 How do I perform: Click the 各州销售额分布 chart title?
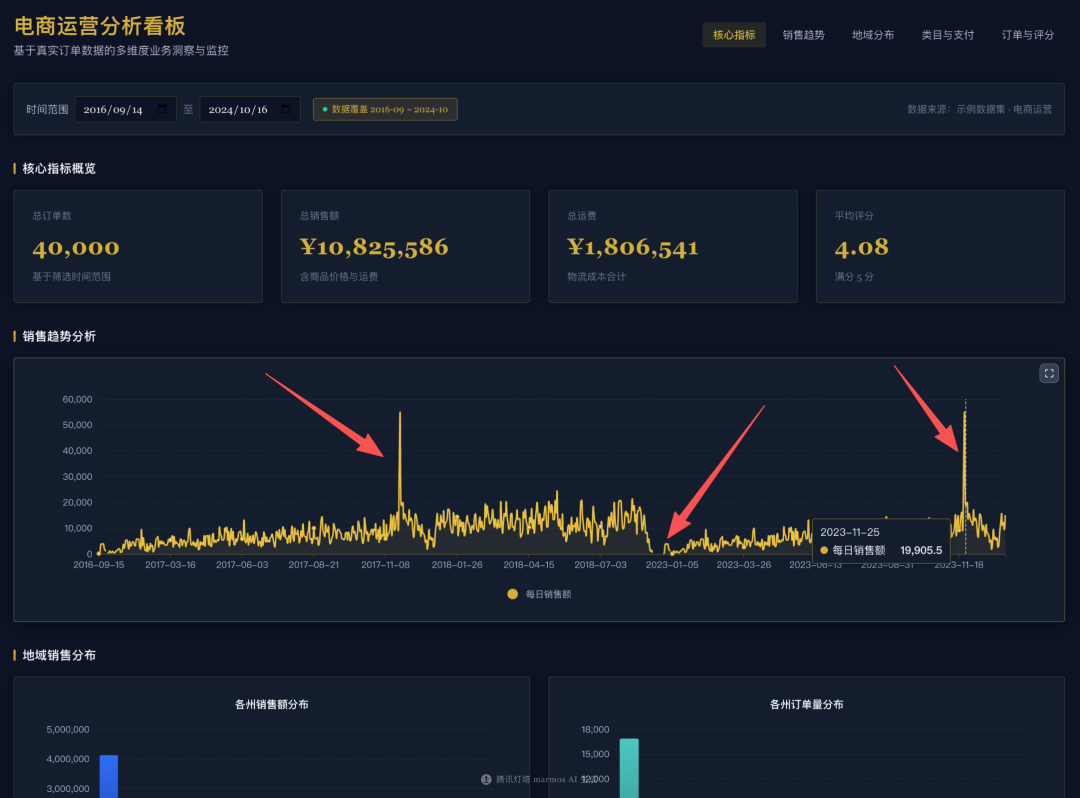[x=271, y=704]
